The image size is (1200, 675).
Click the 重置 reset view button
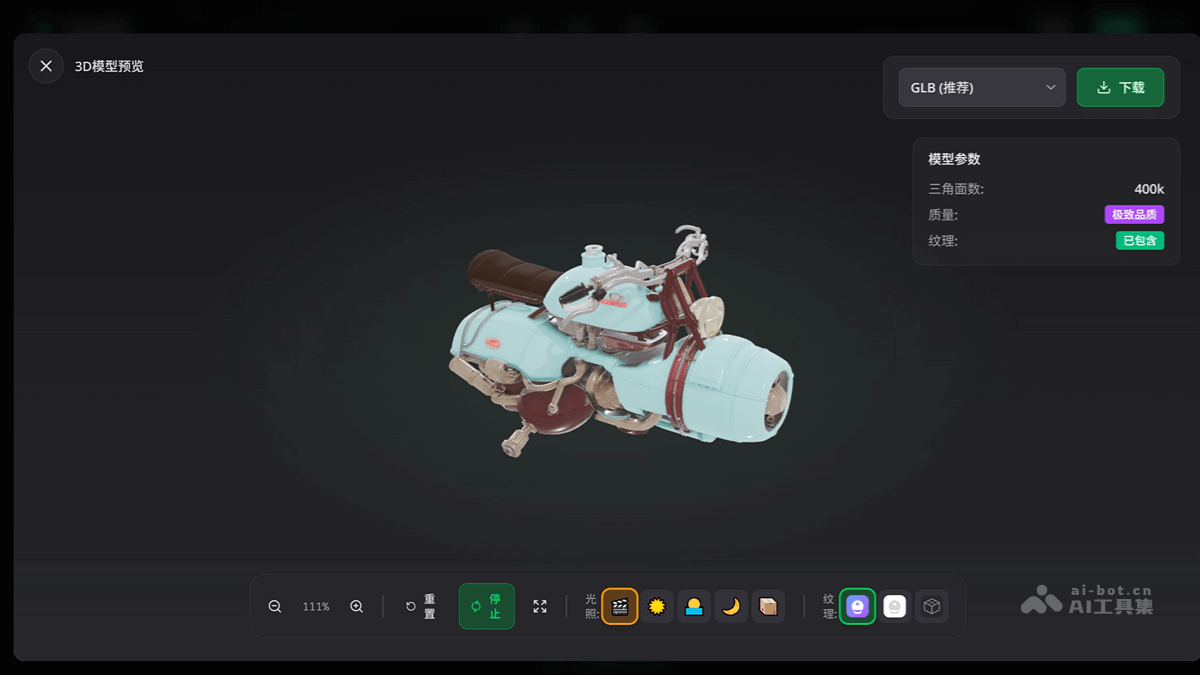tap(421, 607)
